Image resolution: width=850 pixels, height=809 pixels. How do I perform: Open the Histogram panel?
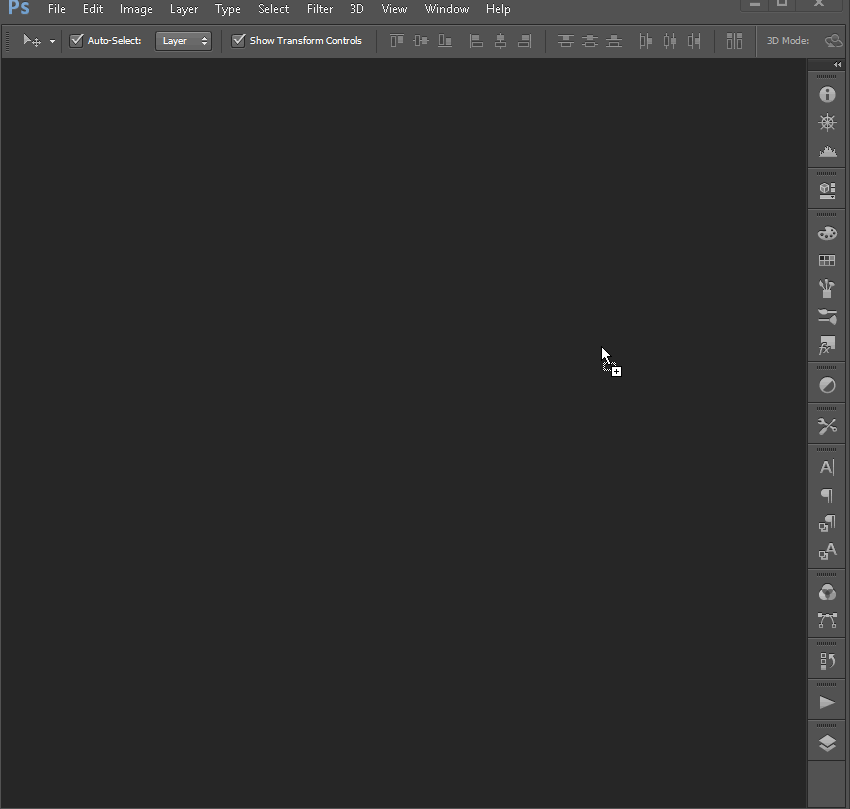pos(827,151)
